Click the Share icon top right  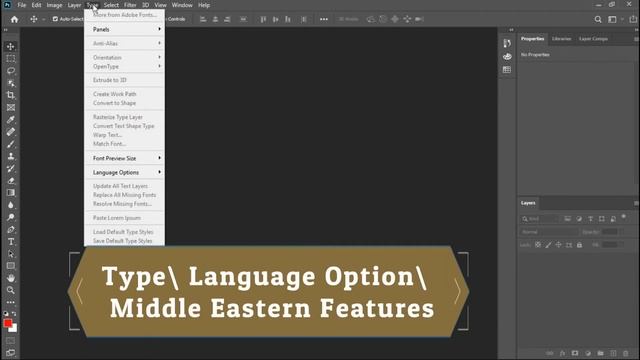pyautogui.click(x=633, y=19)
